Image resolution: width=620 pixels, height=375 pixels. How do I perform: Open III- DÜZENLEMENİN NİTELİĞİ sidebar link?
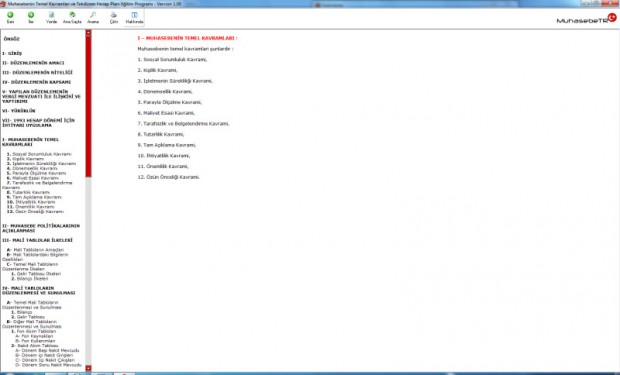pyautogui.click(x=38, y=72)
